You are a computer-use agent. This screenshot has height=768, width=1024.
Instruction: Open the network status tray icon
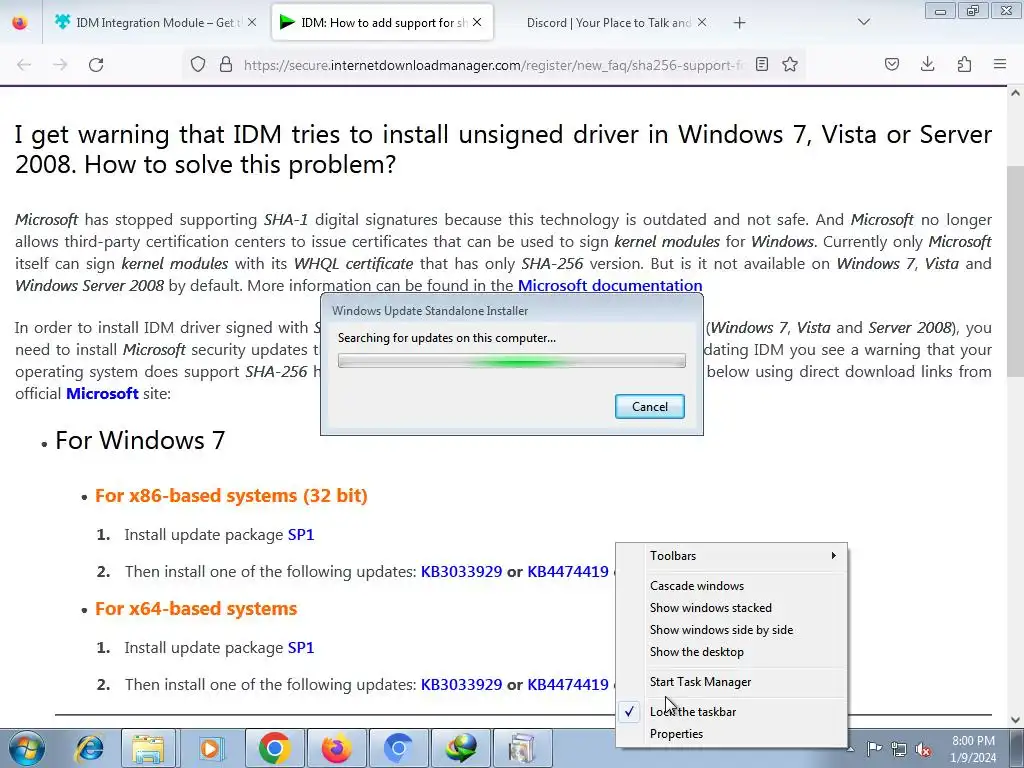coord(899,749)
